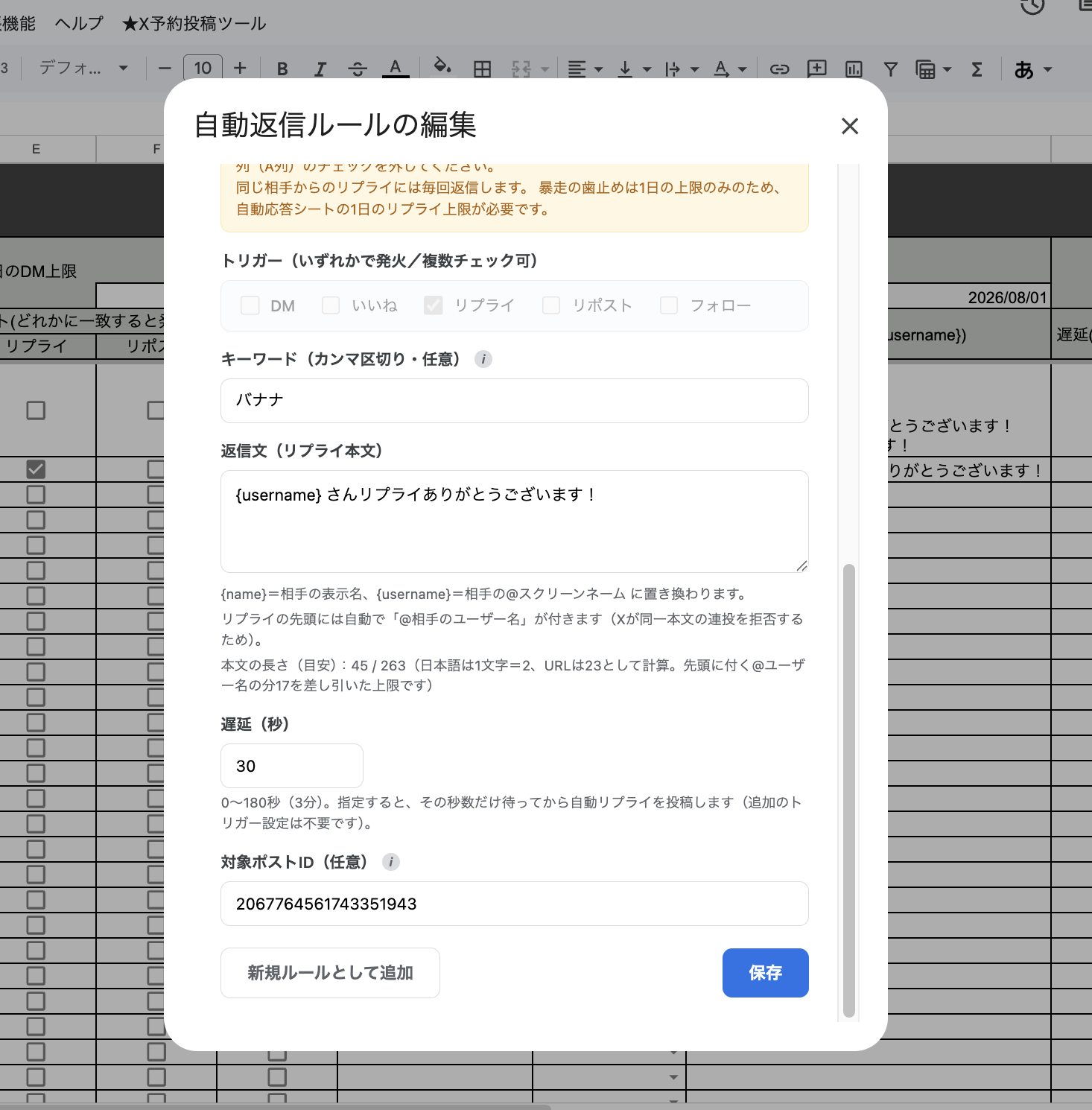Open ヘルプ menu

(79, 23)
